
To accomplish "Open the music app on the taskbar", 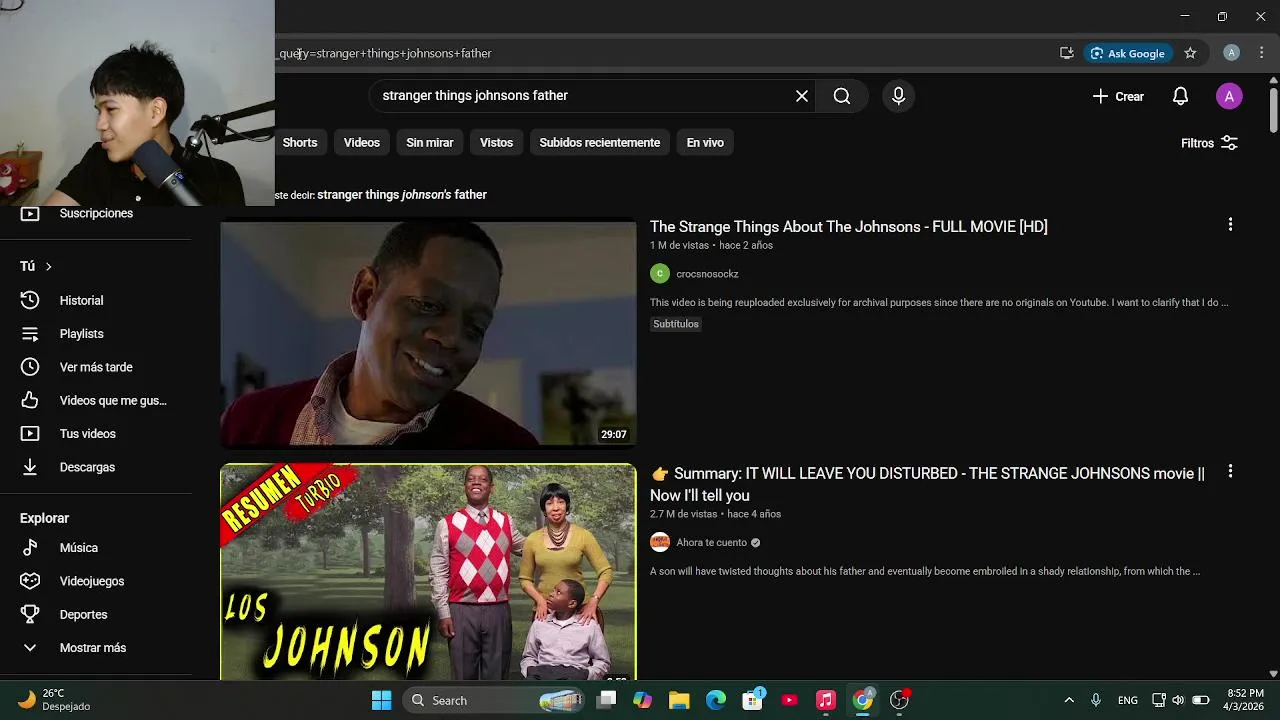I will point(826,700).
